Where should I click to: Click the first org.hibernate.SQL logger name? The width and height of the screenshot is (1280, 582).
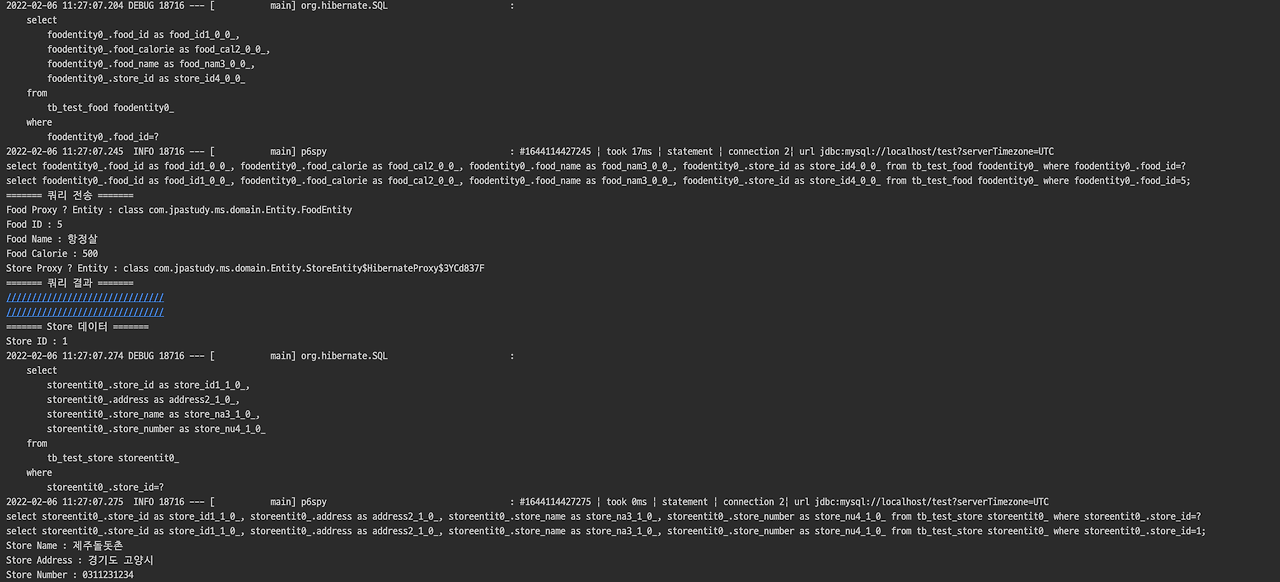click(344, 6)
